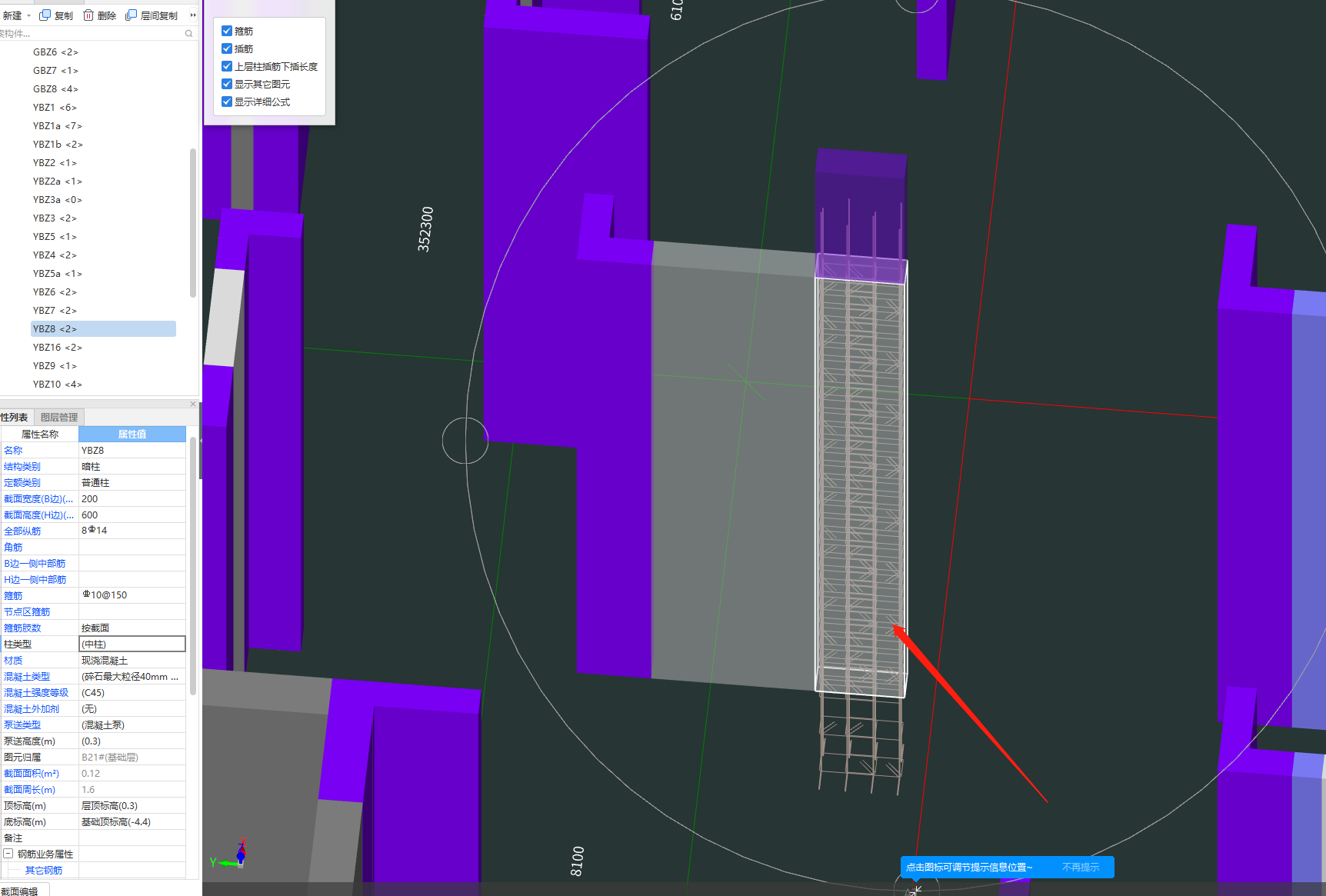
Task: Select GBZ6 <2> in component list
Action: click(55, 52)
